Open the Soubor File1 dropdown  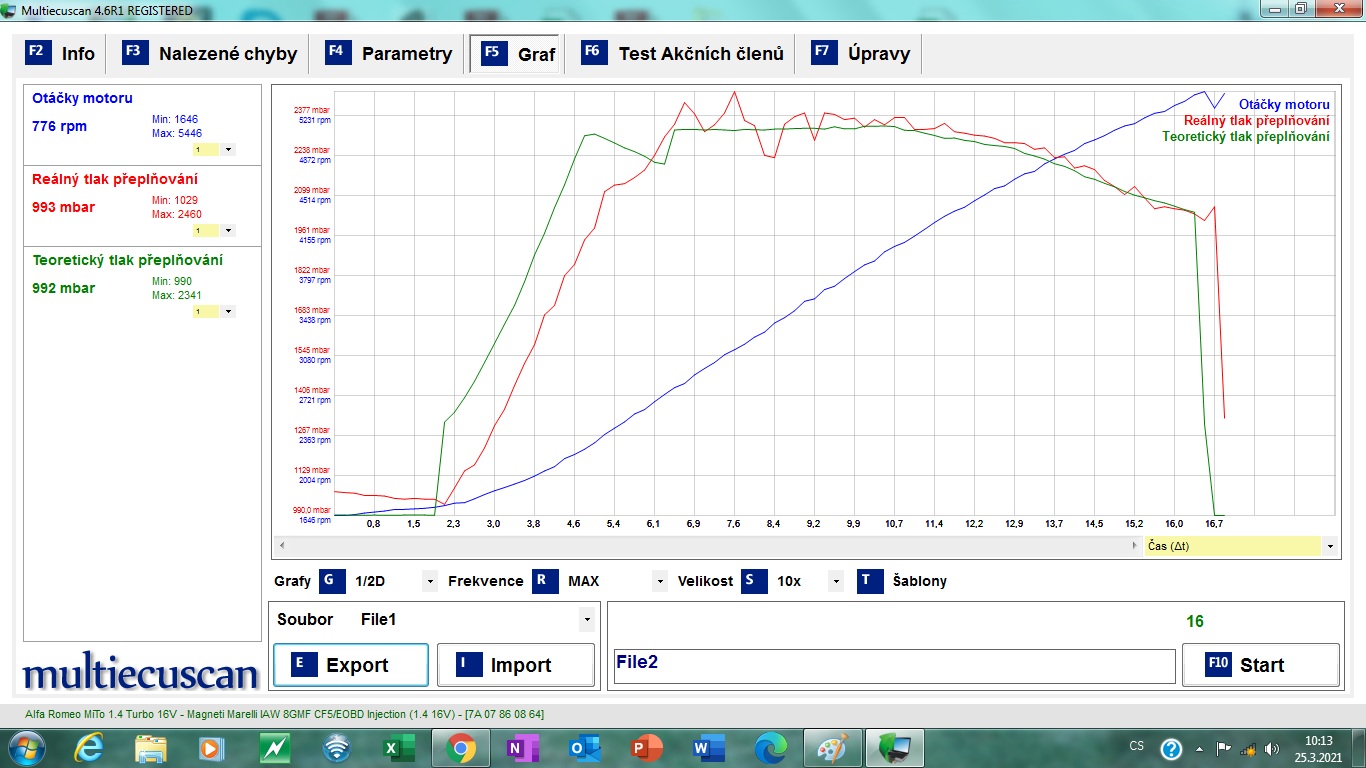point(586,620)
